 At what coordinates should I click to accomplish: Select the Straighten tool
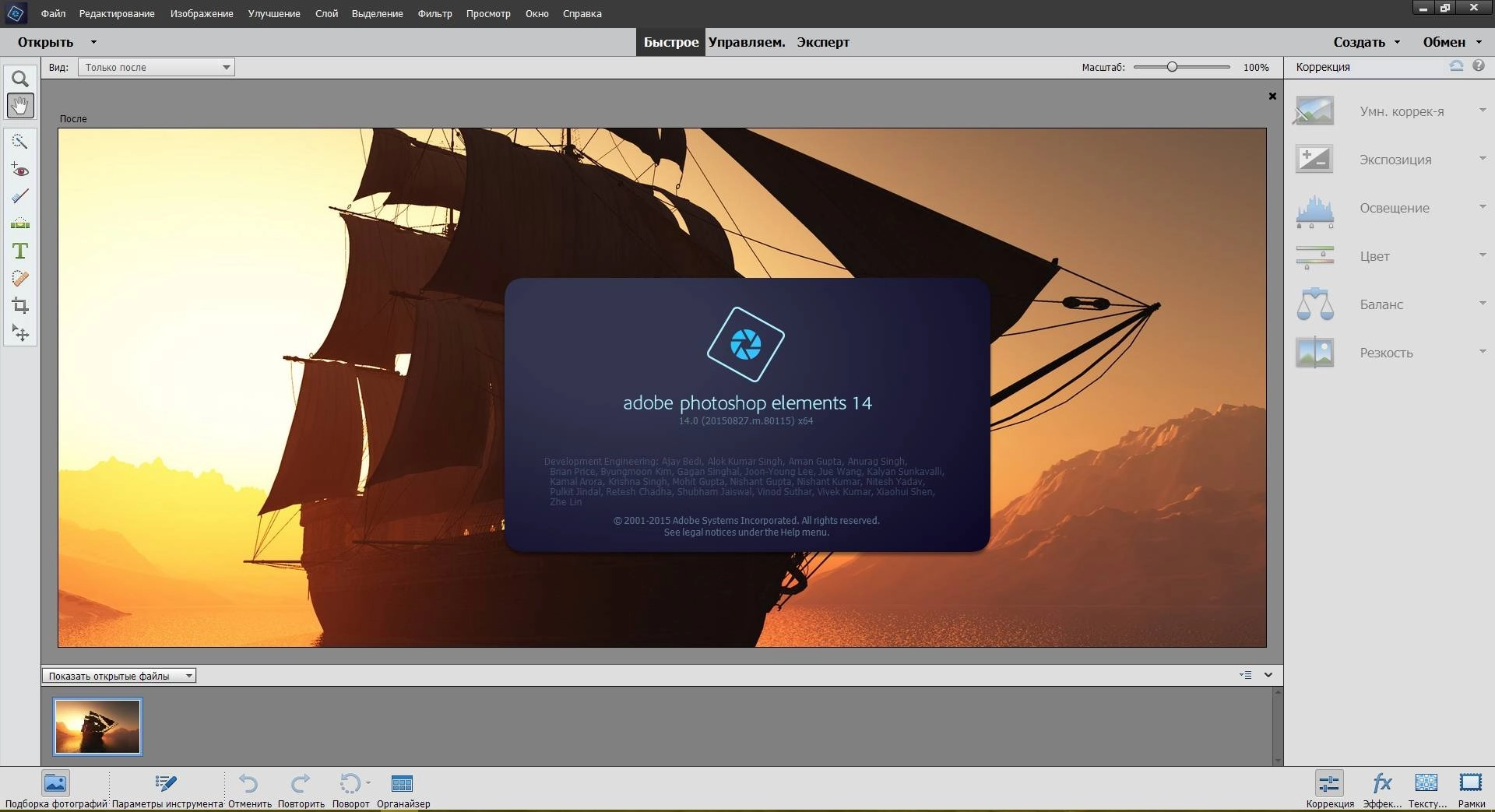click(x=20, y=223)
